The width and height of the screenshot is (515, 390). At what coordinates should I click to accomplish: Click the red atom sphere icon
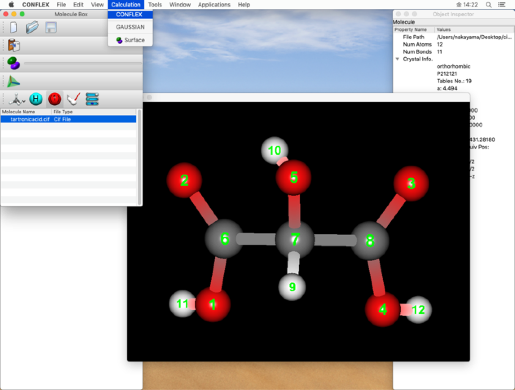[x=55, y=99]
